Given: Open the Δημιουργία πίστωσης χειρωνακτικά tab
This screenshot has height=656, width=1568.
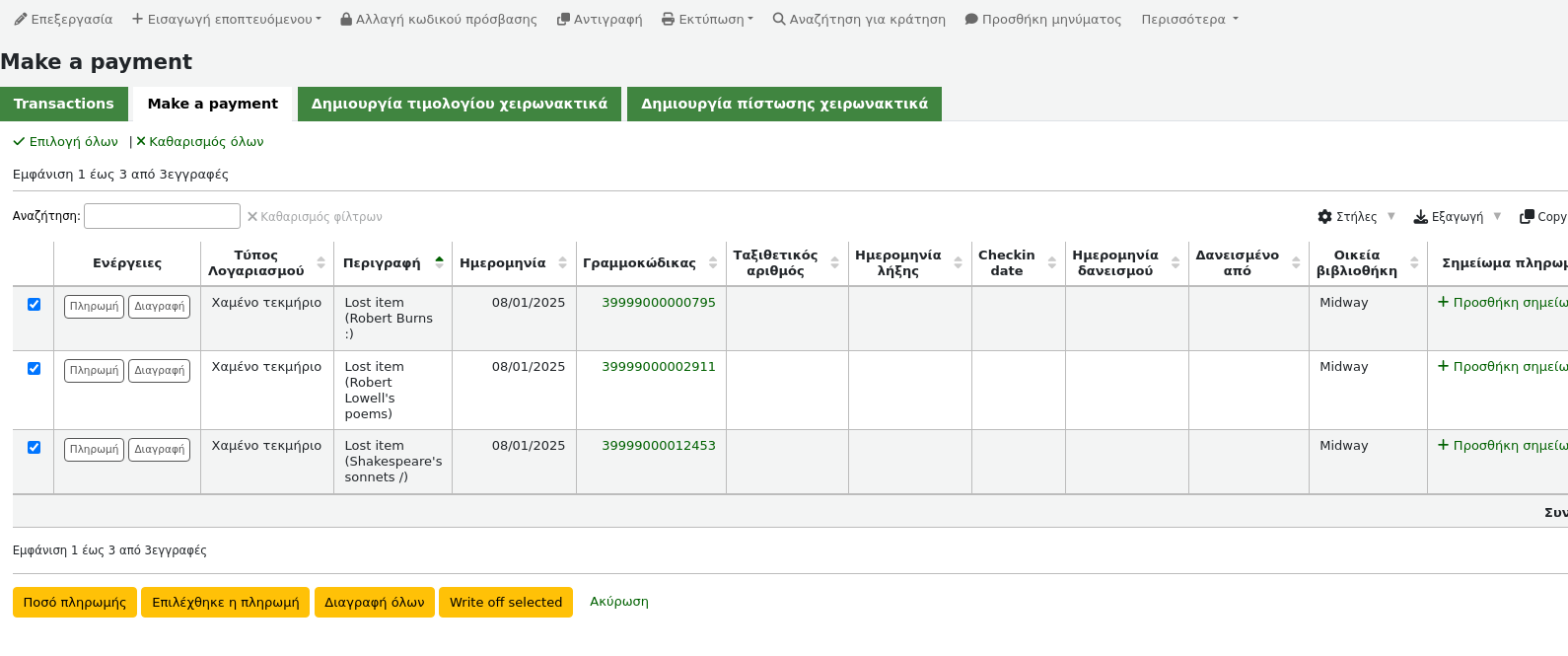Looking at the screenshot, I should (x=784, y=104).
